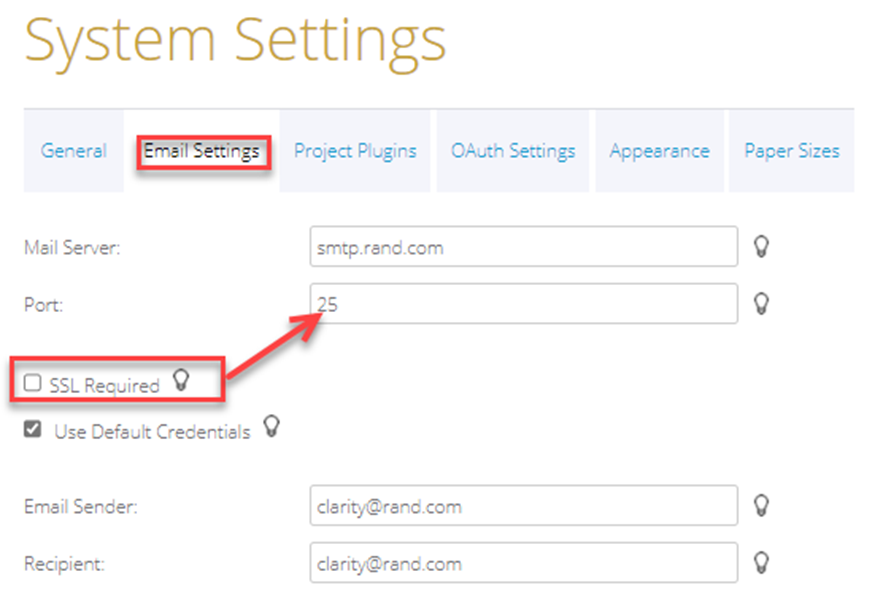Click into the Mail Server input field
The height and width of the screenshot is (607, 875).
tap(523, 247)
